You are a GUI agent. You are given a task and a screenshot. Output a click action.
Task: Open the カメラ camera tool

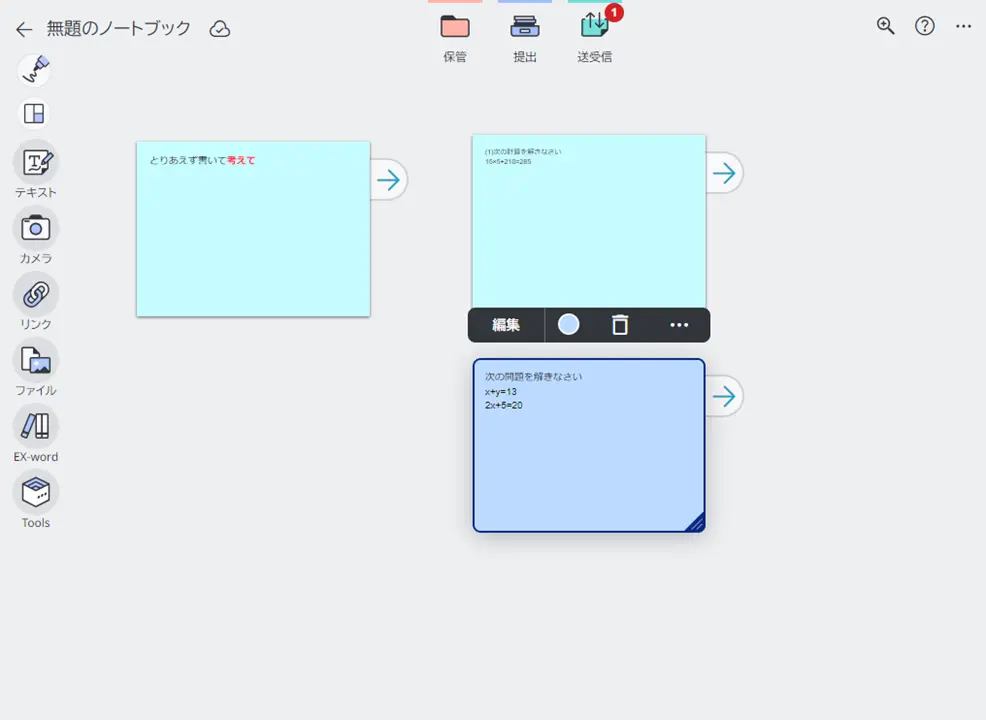click(35, 230)
